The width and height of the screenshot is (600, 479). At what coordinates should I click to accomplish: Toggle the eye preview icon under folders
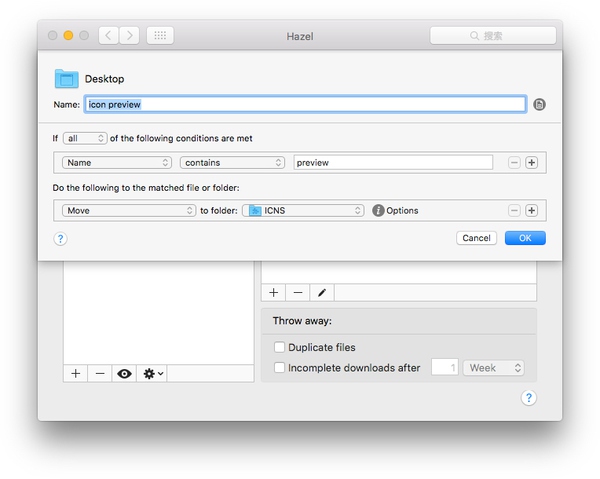point(124,373)
